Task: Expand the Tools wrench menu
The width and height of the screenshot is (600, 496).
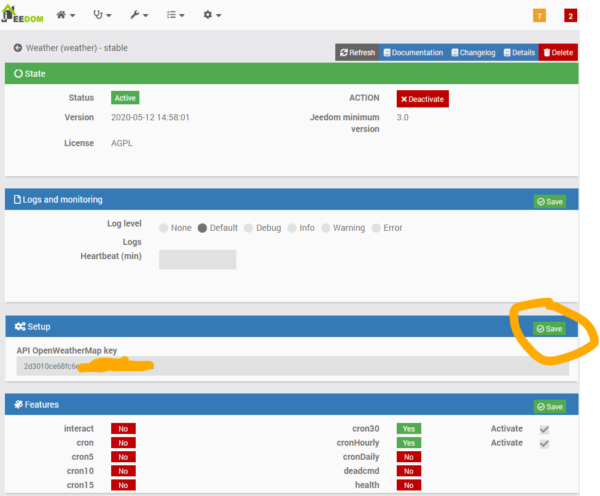Action: click(x=139, y=16)
